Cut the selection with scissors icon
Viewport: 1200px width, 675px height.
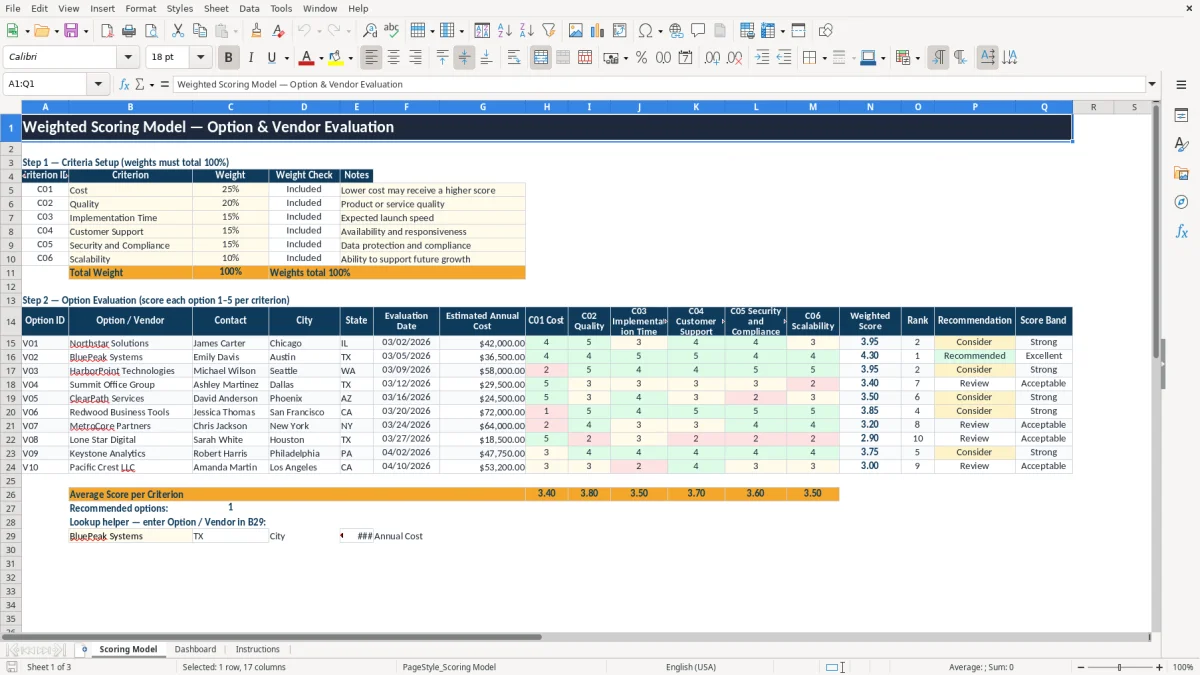pos(178,31)
